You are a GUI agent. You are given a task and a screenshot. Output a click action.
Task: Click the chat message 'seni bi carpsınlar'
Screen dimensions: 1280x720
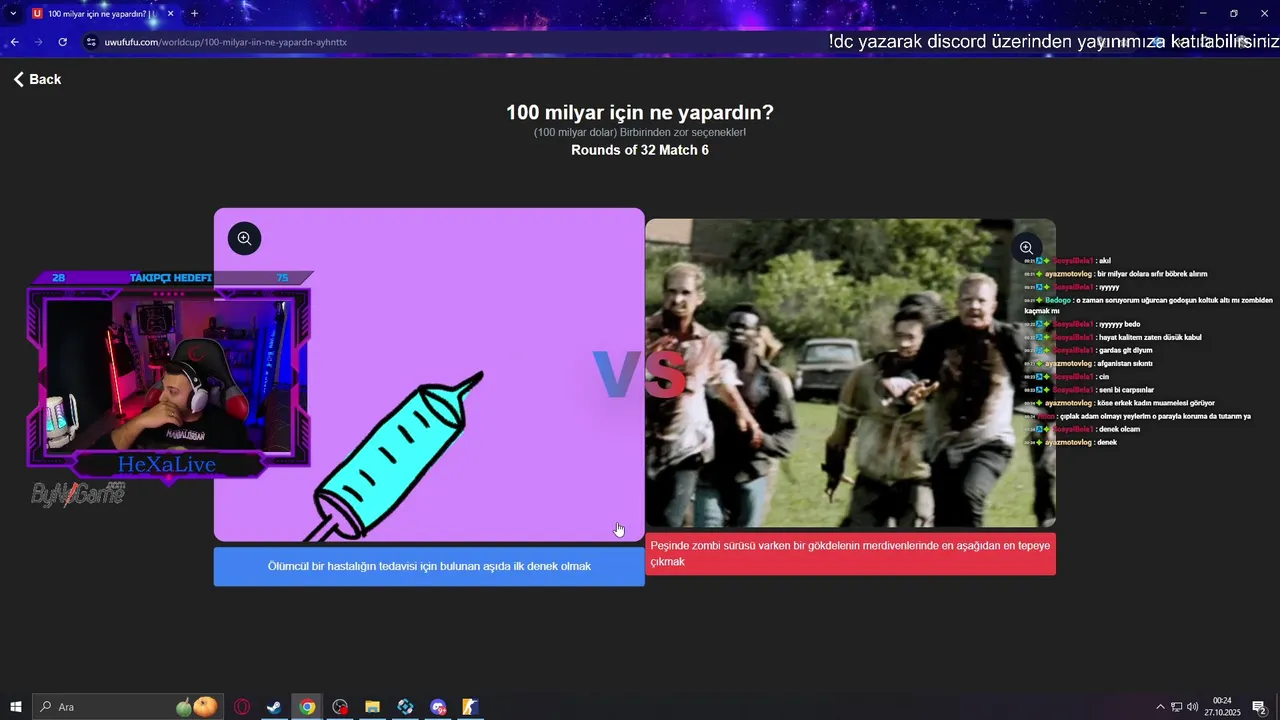coord(1126,389)
